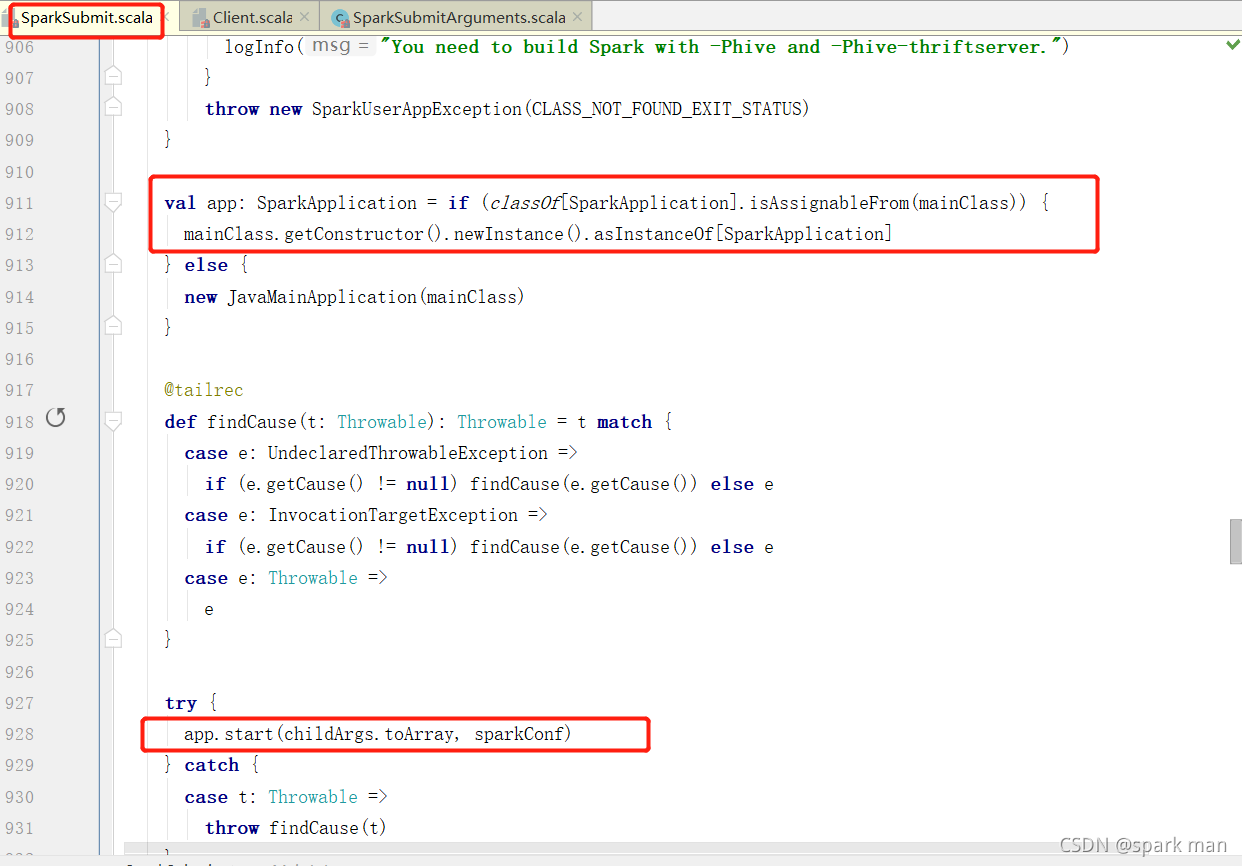Open the Client.scala editor tab
Viewport: 1242px width, 866px height.
click(x=252, y=18)
